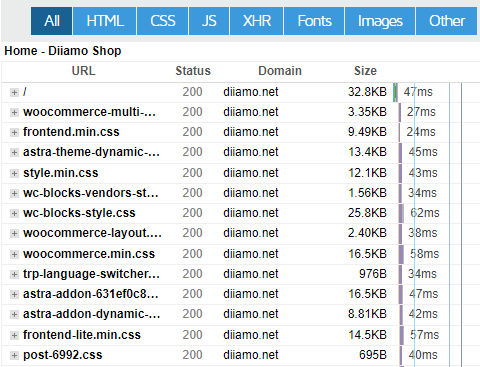Select the 45ms timing of astra-theme-dynamic

(423, 152)
